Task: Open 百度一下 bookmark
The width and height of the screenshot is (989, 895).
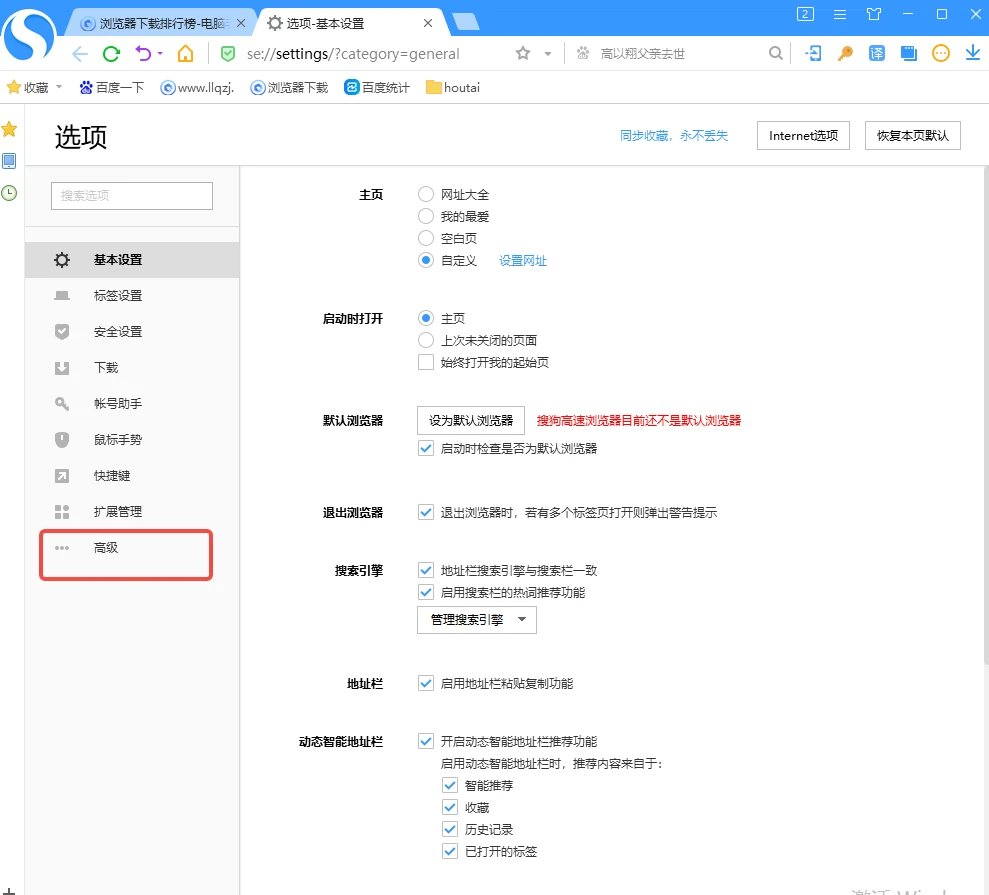Action: [112, 88]
